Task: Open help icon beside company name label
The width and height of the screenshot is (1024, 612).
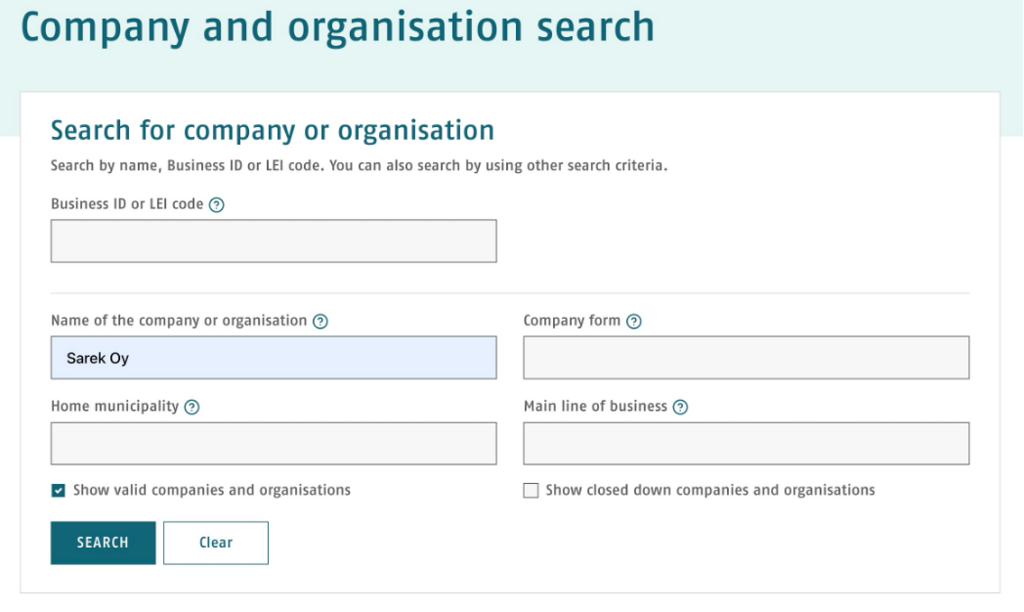Action: coord(320,321)
